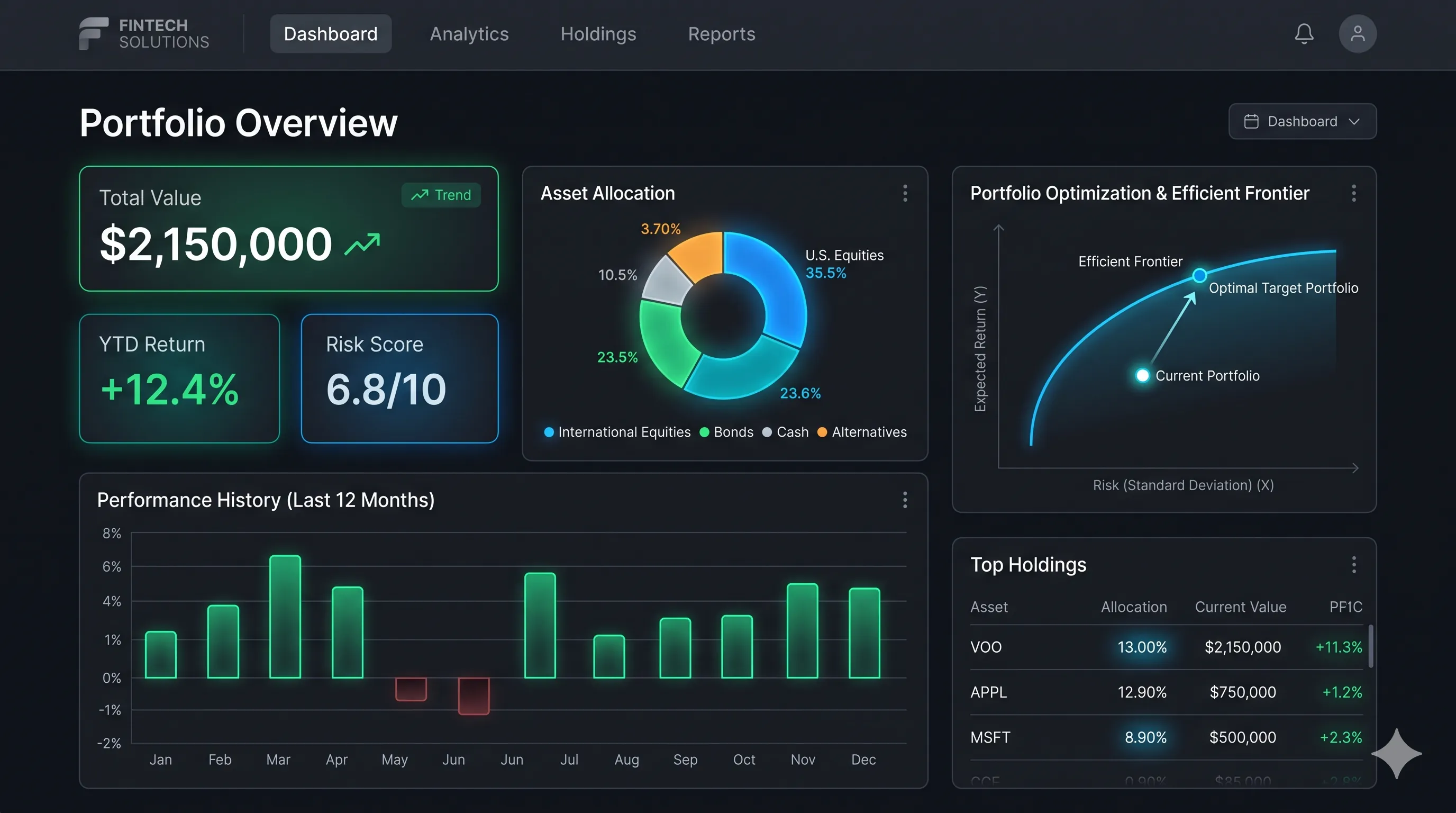Image resolution: width=1456 pixels, height=813 pixels.
Task: Click the calendar icon in Dashboard selector
Action: click(x=1251, y=122)
